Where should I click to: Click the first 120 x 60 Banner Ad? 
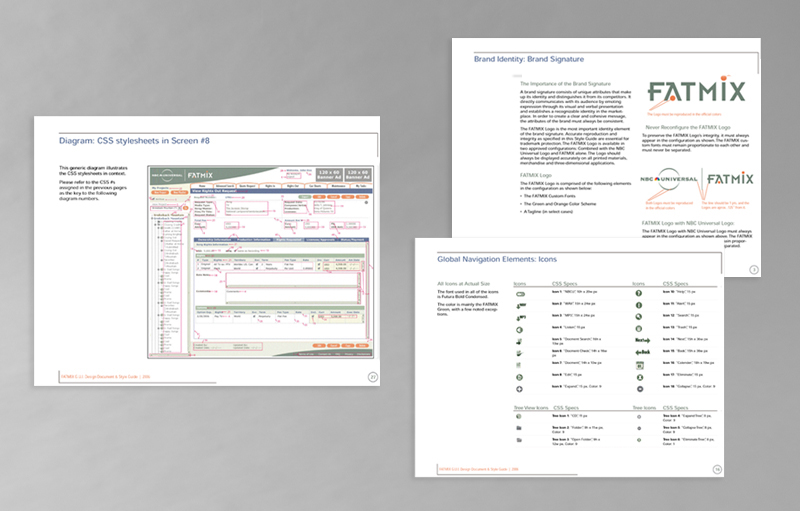(x=329, y=174)
